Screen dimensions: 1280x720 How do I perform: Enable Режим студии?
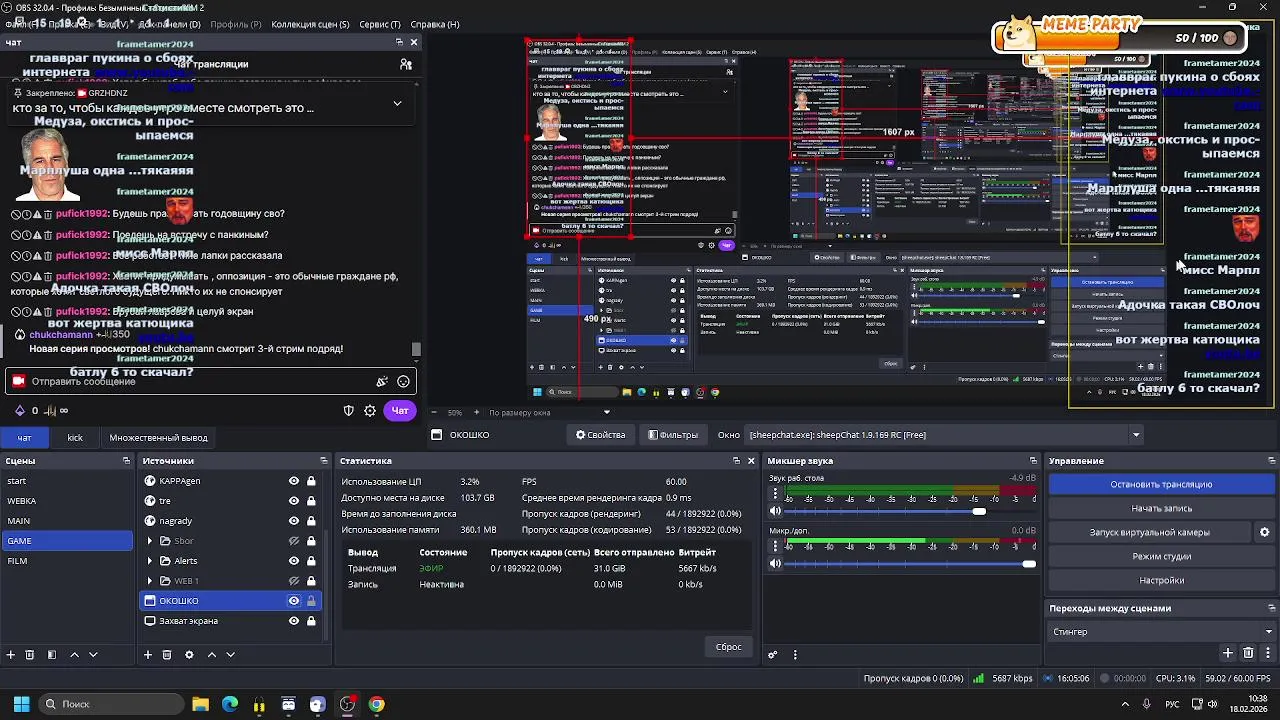tap(1161, 556)
